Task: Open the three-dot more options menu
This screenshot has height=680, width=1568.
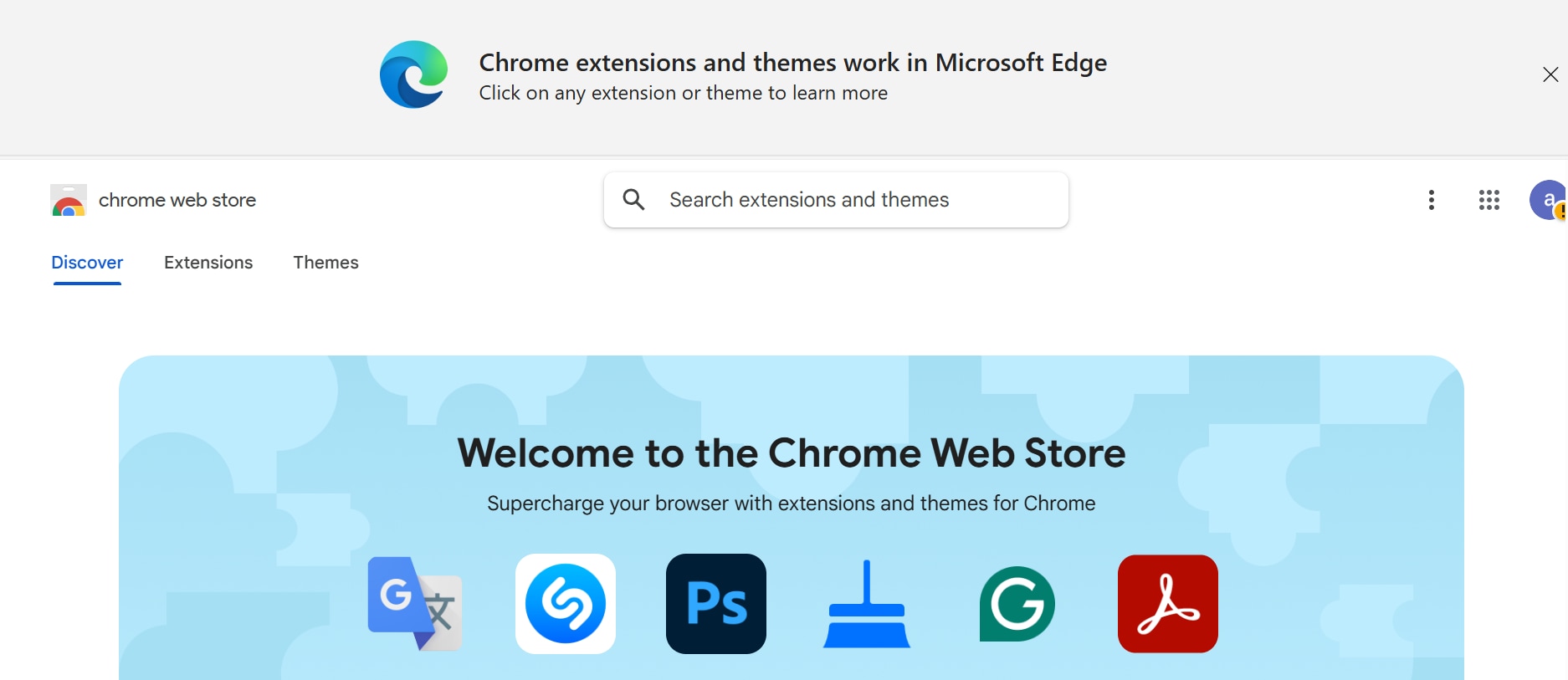Action: [x=1432, y=200]
